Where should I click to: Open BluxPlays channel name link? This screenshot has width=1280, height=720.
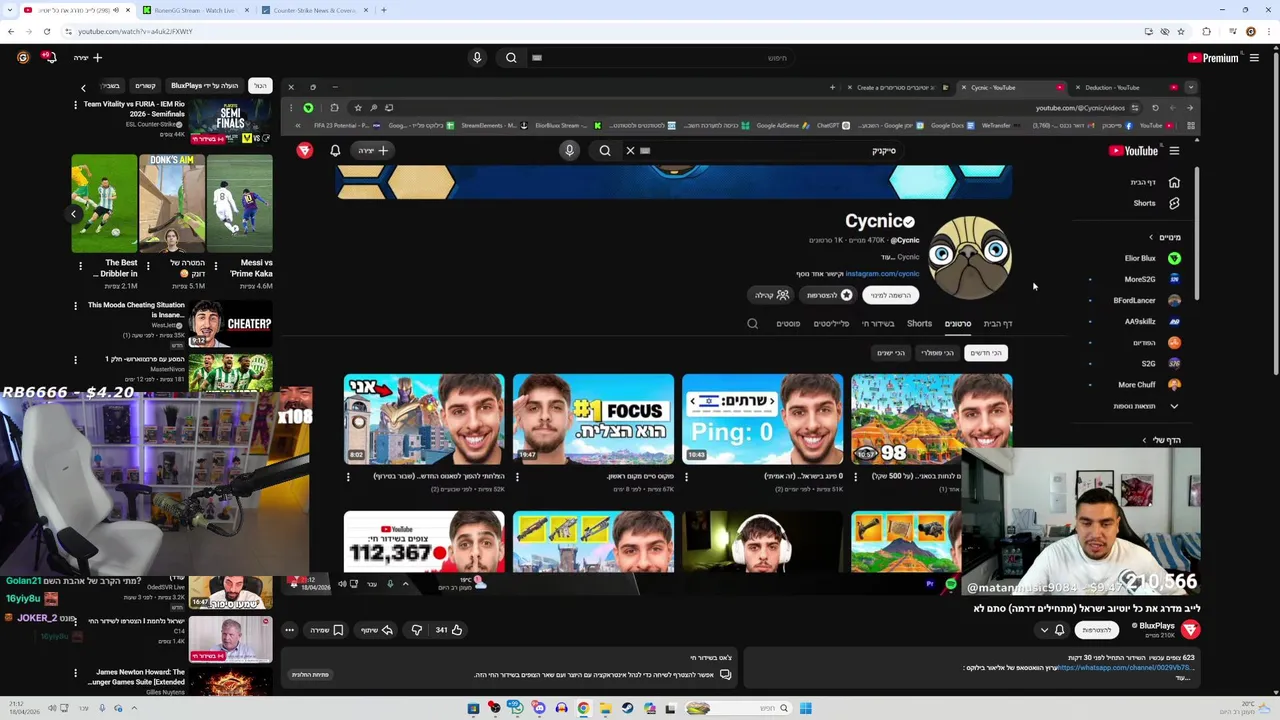pyautogui.click(x=1157, y=626)
